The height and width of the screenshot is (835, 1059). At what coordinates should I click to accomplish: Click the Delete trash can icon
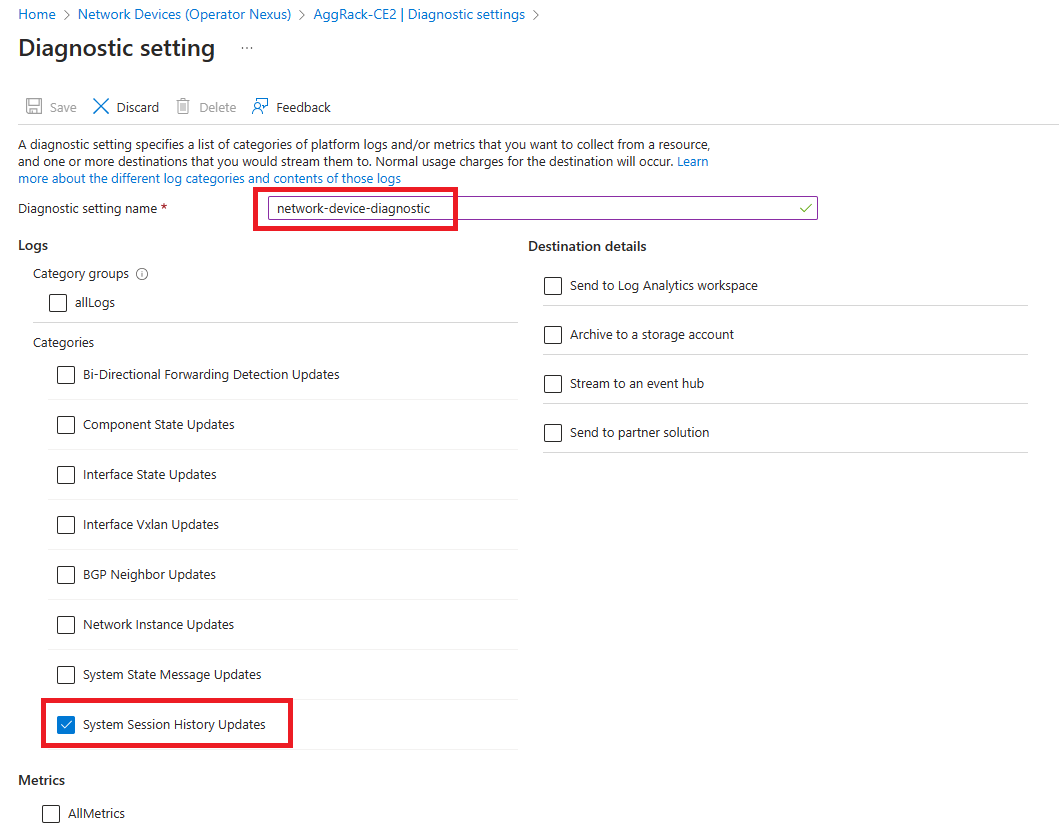[x=183, y=107]
